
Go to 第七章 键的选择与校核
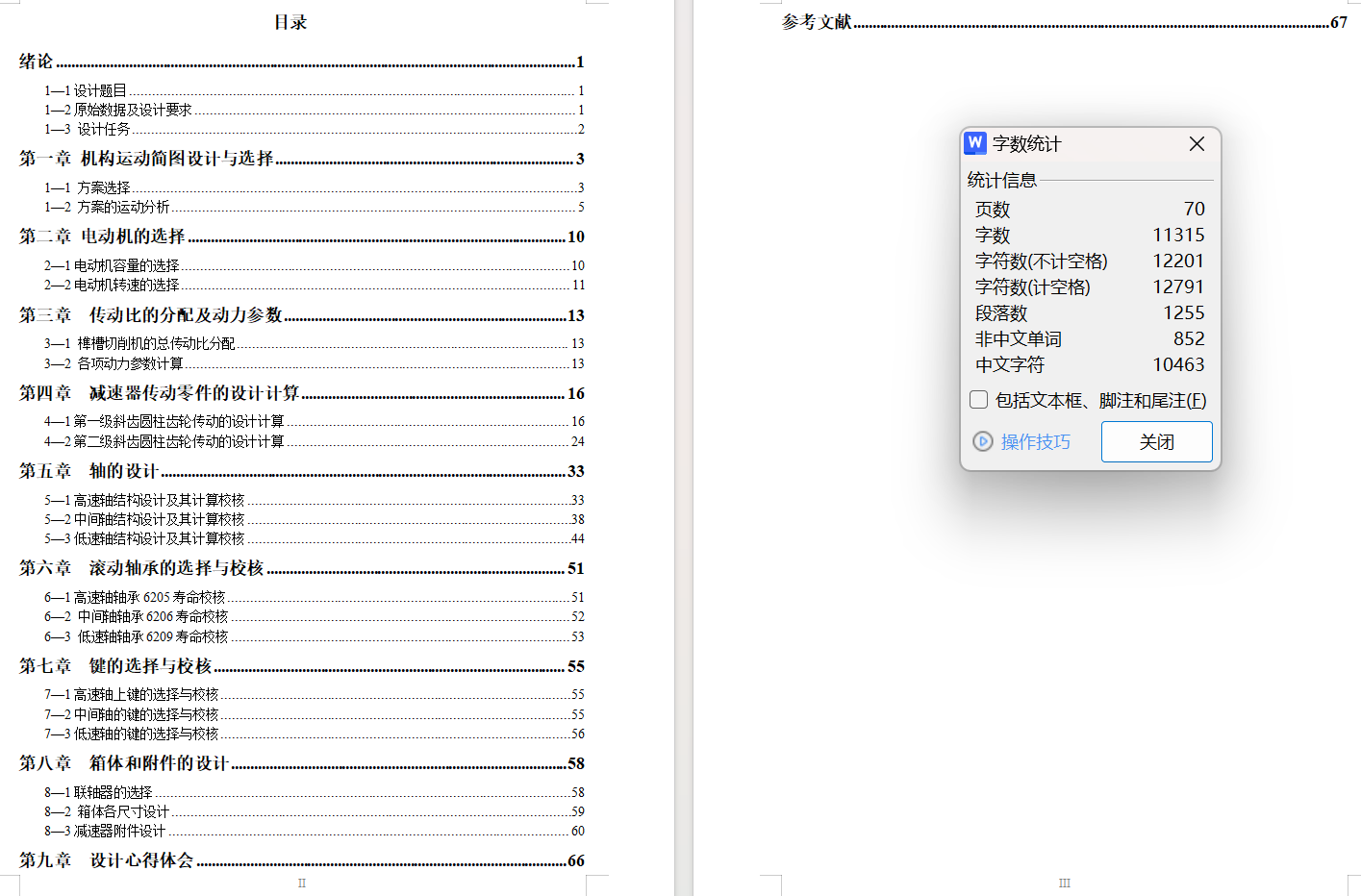click(301, 666)
